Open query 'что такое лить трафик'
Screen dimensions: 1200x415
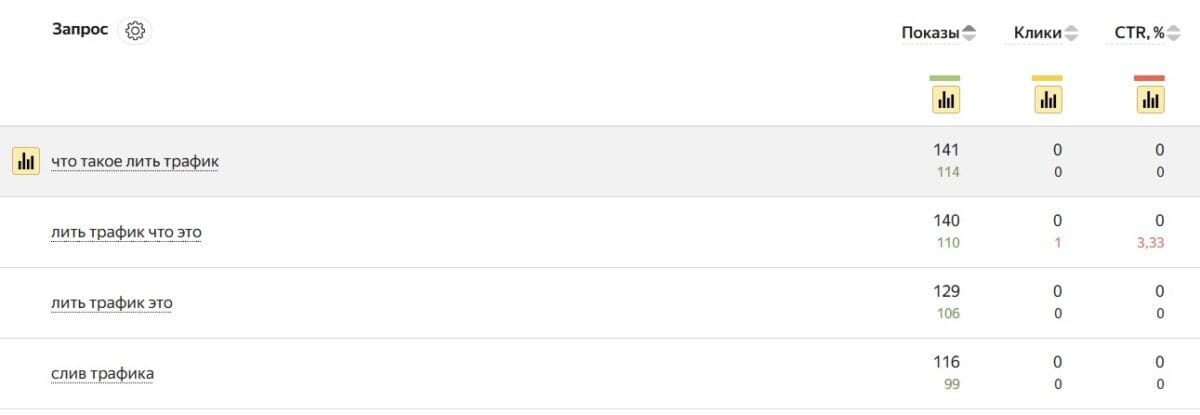pos(135,161)
